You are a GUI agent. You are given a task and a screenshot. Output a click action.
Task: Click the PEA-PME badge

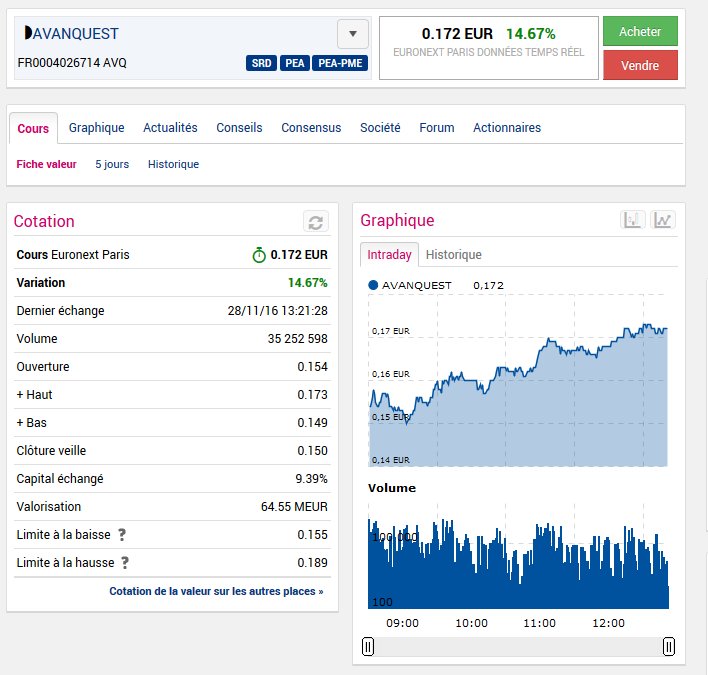[x=340, y=63]
